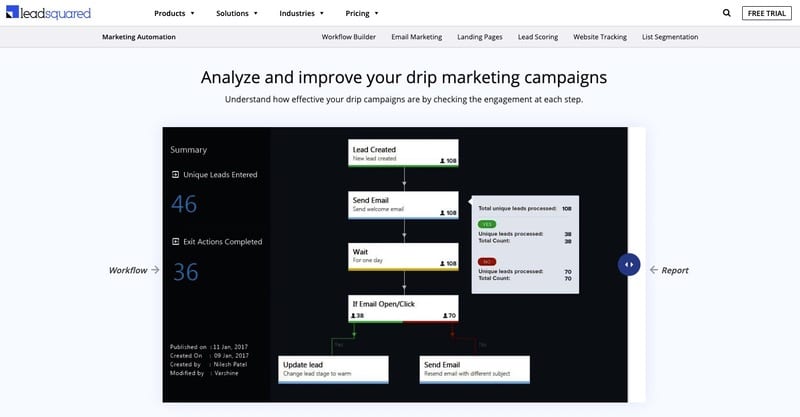Click the red NO badge
Image resolution: width=800 pixels, height=417 pixels.
[487, 261]
